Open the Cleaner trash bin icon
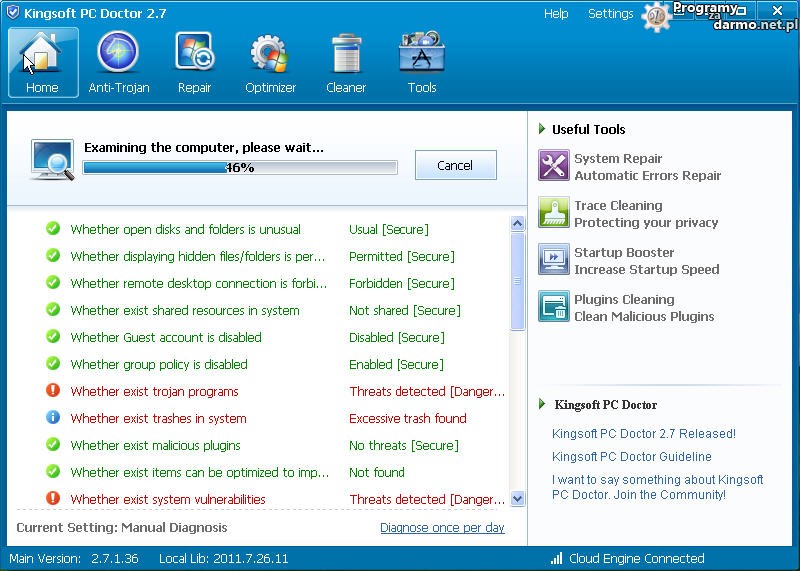Screen dimensions: 800x571 pyautogui.click(x=345, y=52)
